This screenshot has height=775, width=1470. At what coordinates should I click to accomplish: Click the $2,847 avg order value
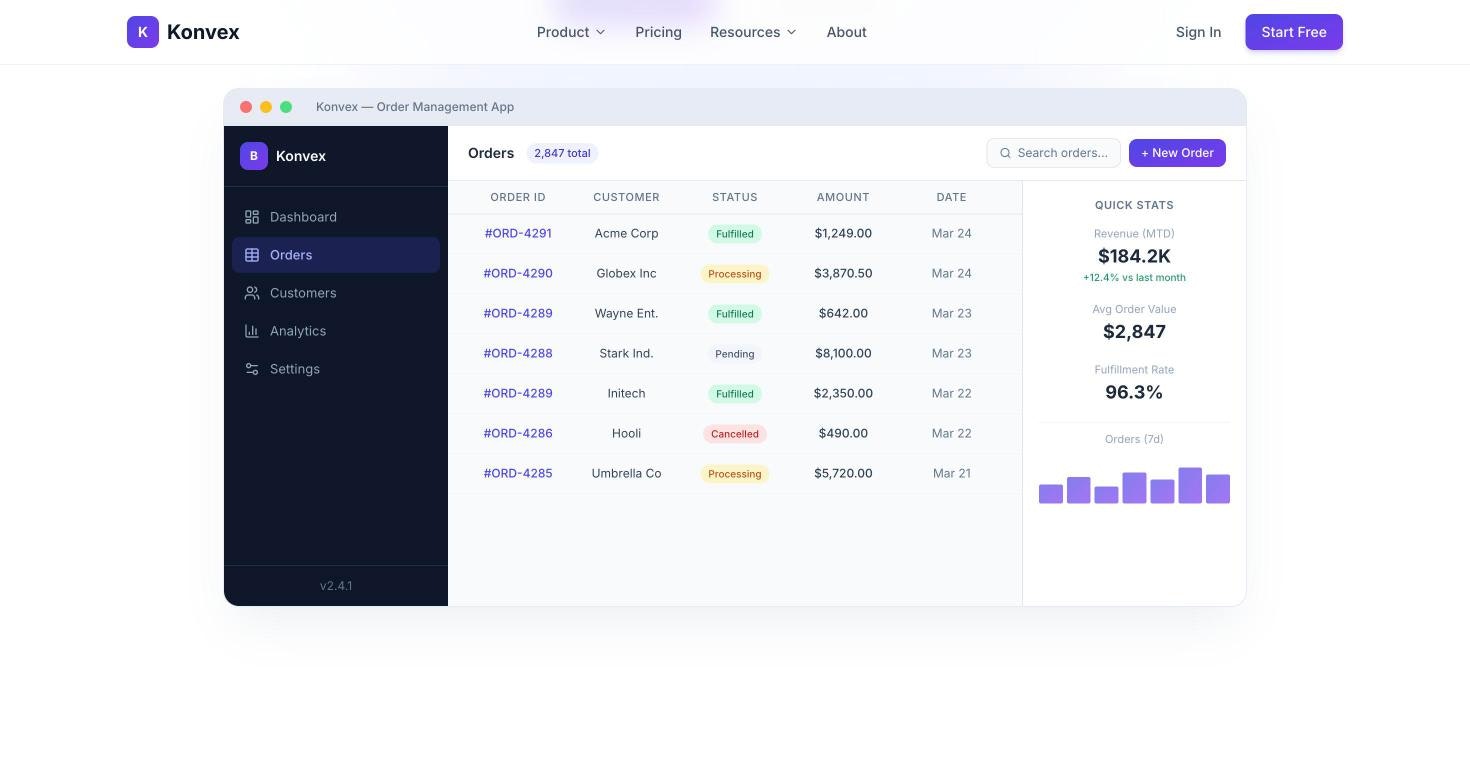tap(1134, 332)
